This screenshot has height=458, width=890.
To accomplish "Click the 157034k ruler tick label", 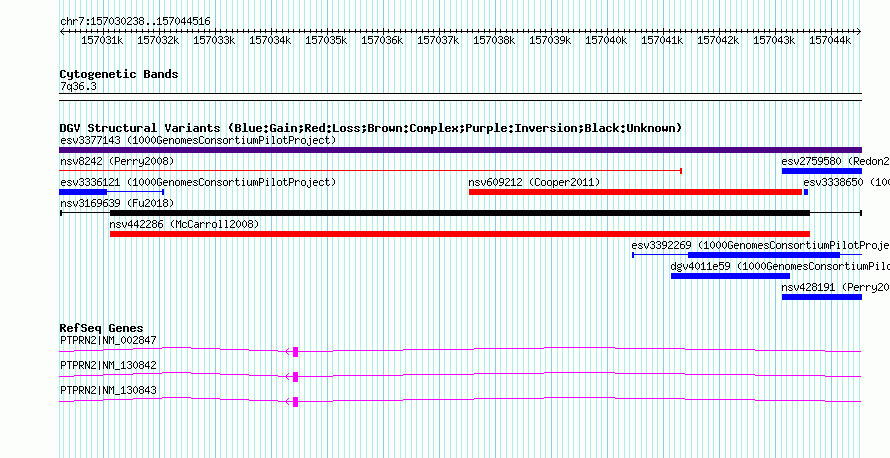I will tap(270, 40).
